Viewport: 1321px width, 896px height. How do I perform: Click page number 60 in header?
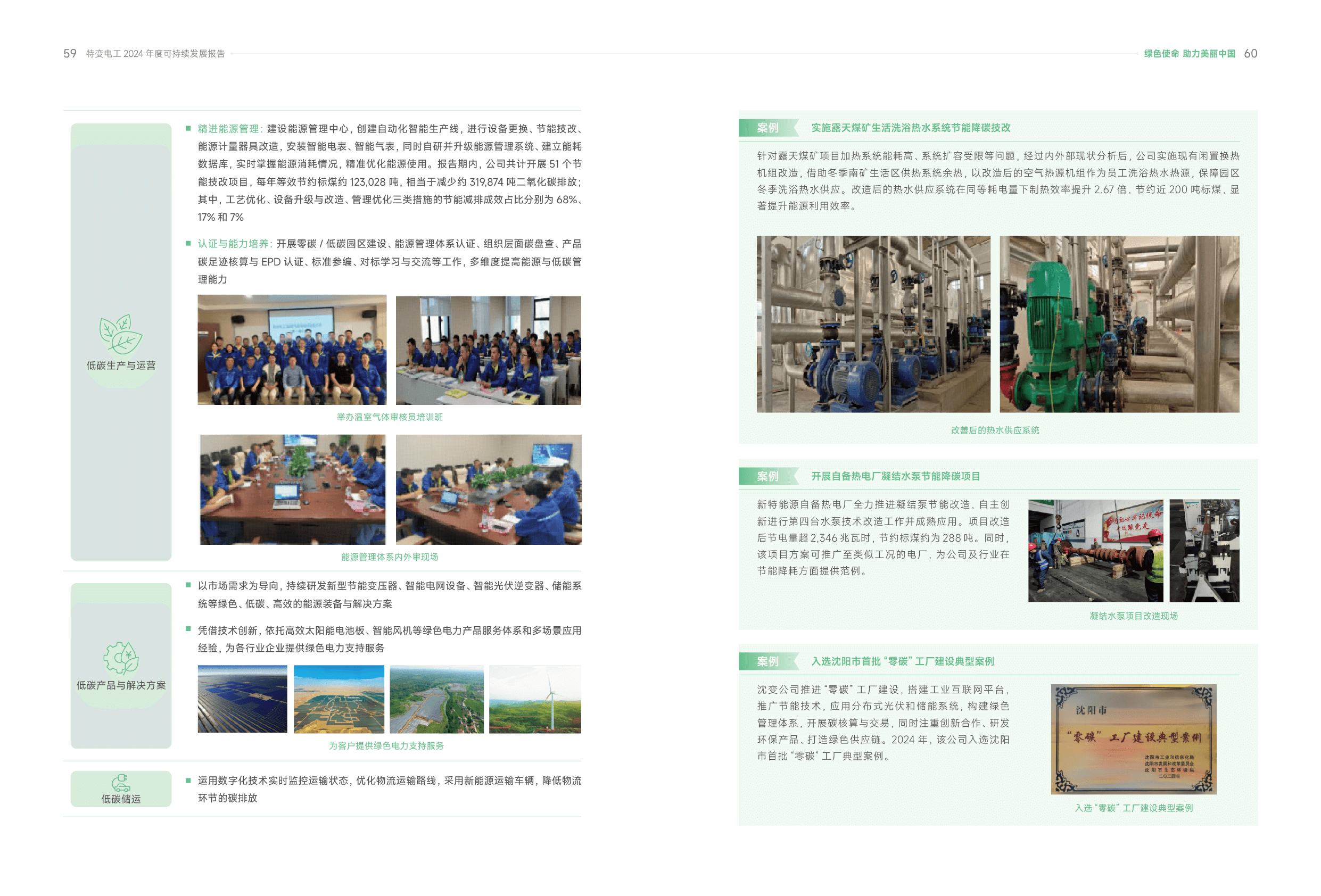[1250, 53]
